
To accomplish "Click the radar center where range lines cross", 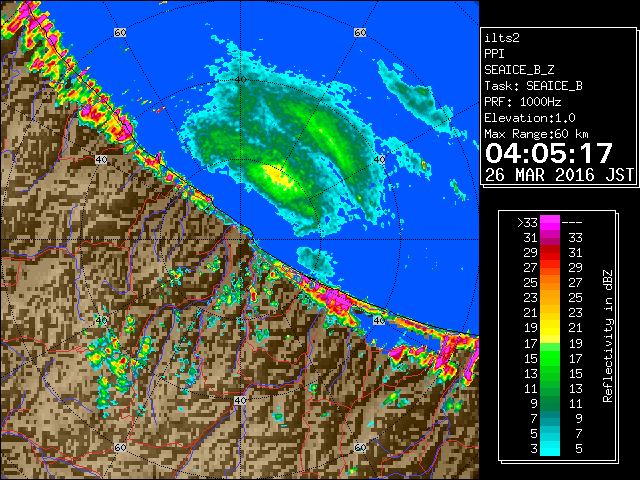I will (240, 240).
